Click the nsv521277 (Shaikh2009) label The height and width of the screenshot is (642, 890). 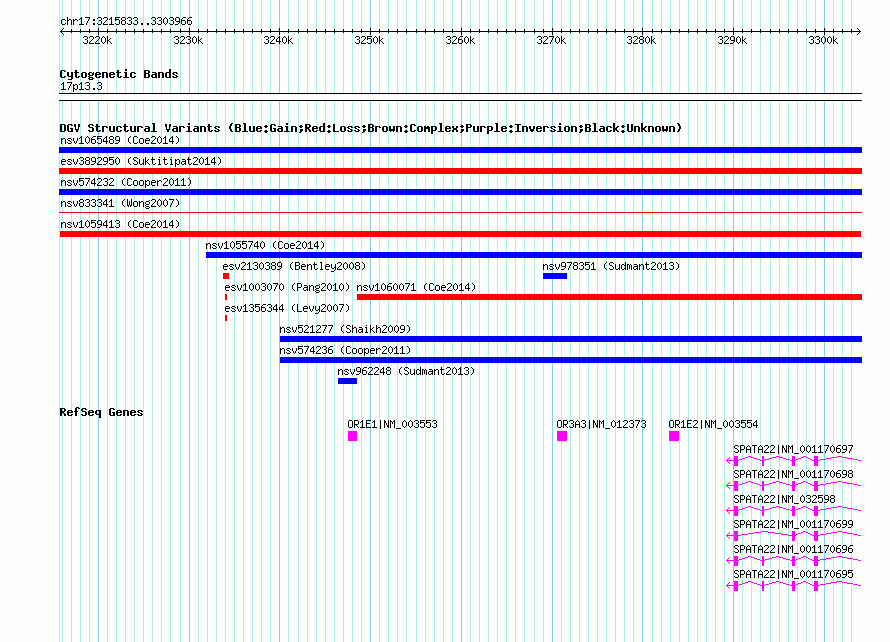[345, 329]
